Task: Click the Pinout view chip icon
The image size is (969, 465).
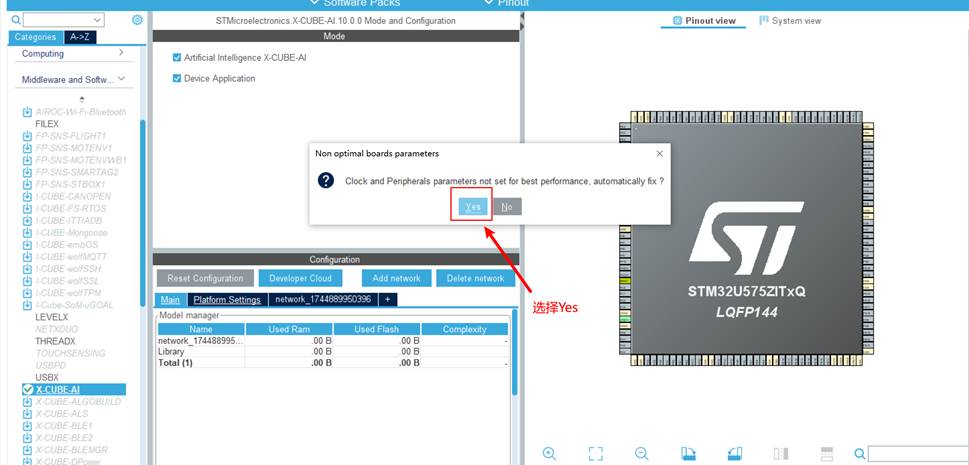Action: [x=677, y=20]
